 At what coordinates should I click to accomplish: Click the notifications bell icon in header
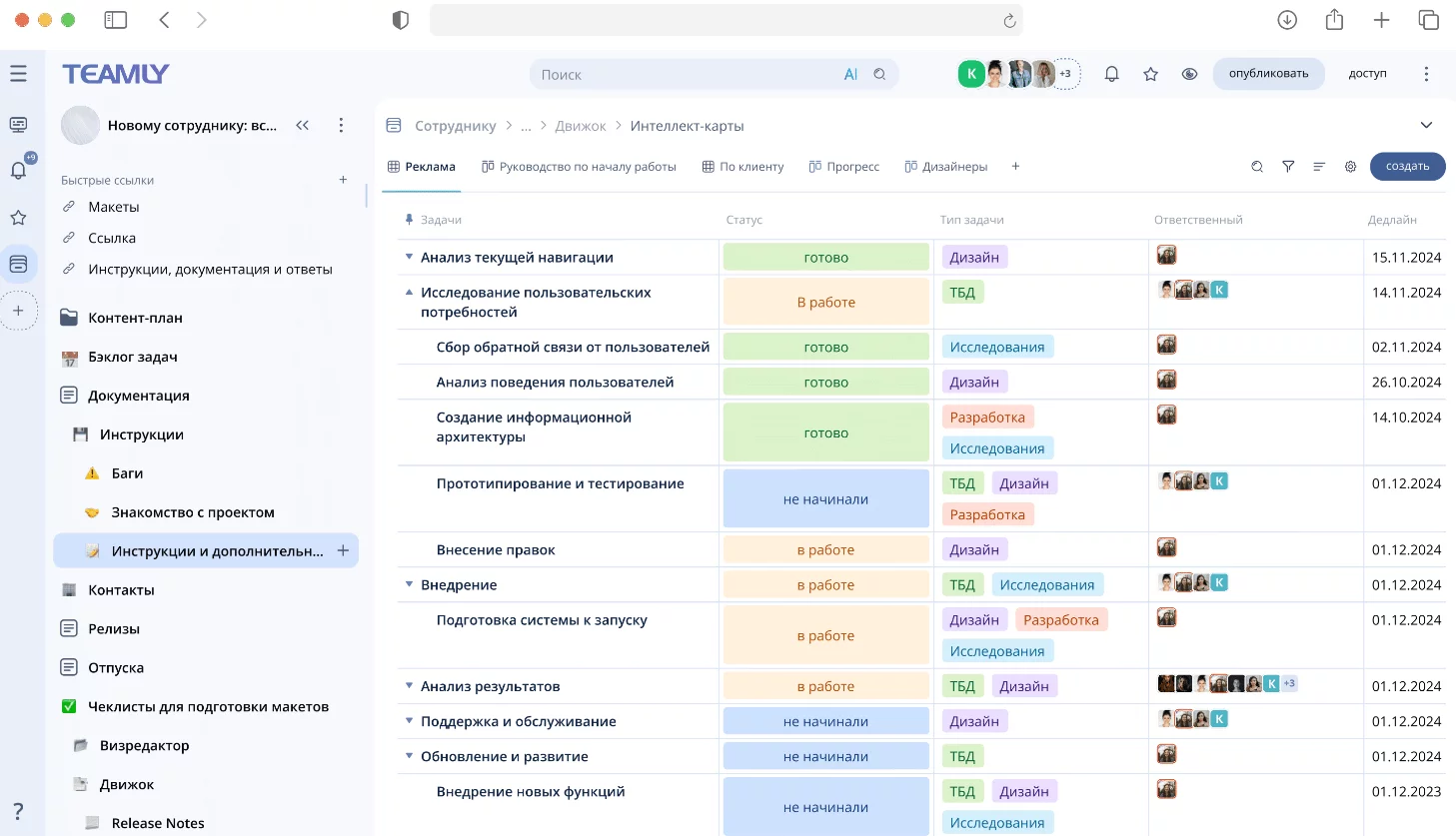[1111, 74]
